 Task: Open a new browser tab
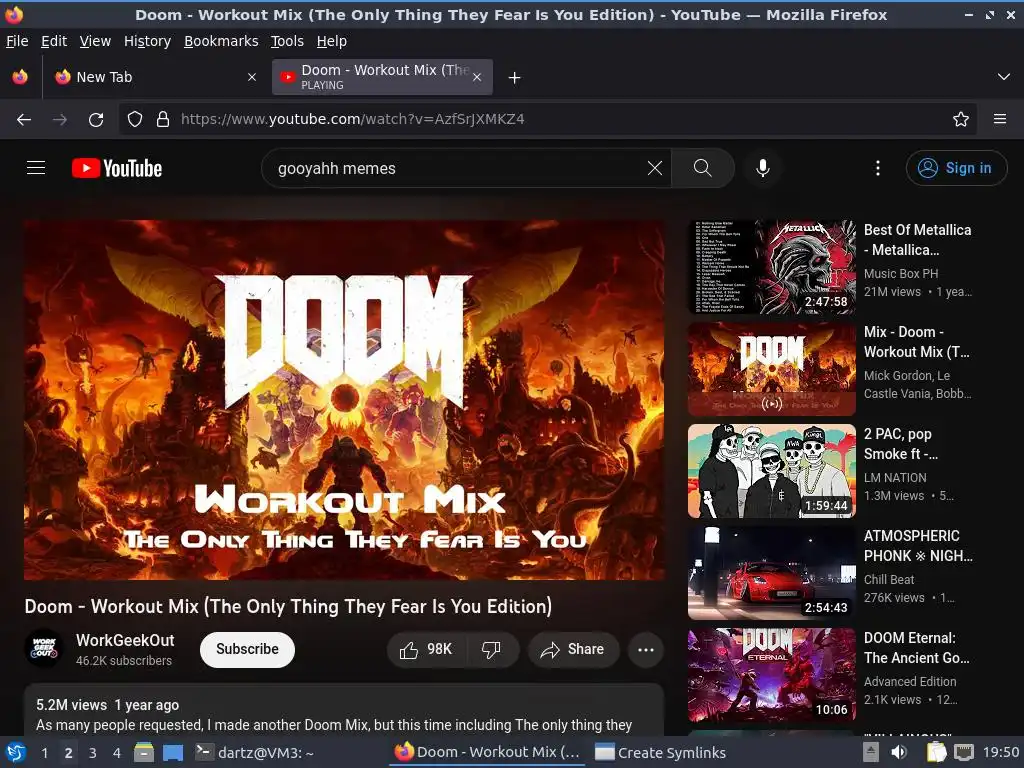[515, 78]
